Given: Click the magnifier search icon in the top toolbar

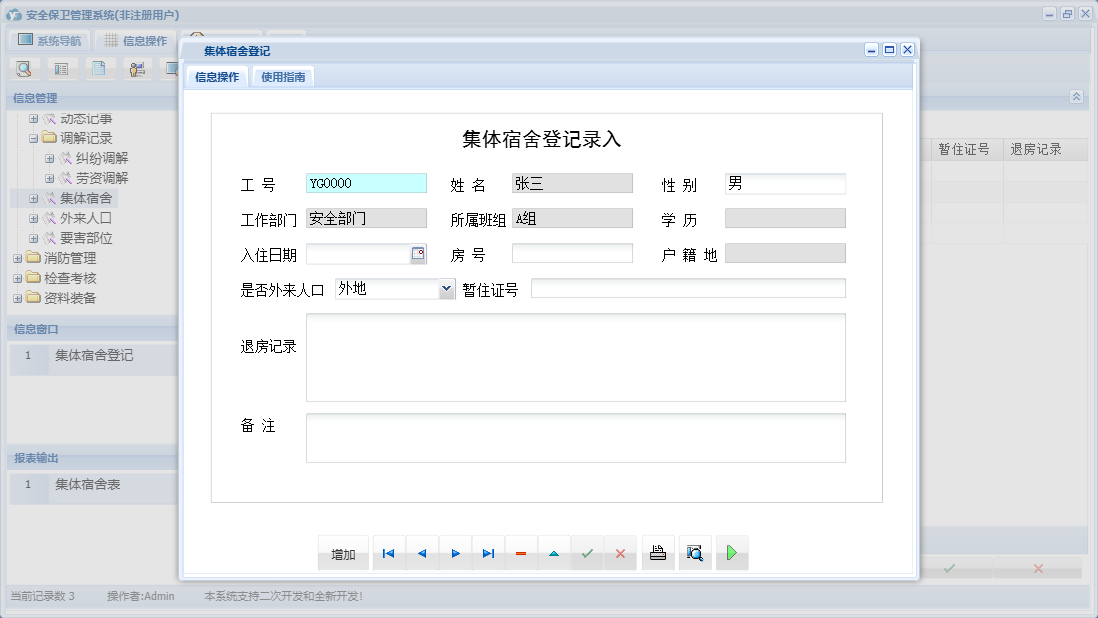Looking at the screenshot, I should click(24, 68).
